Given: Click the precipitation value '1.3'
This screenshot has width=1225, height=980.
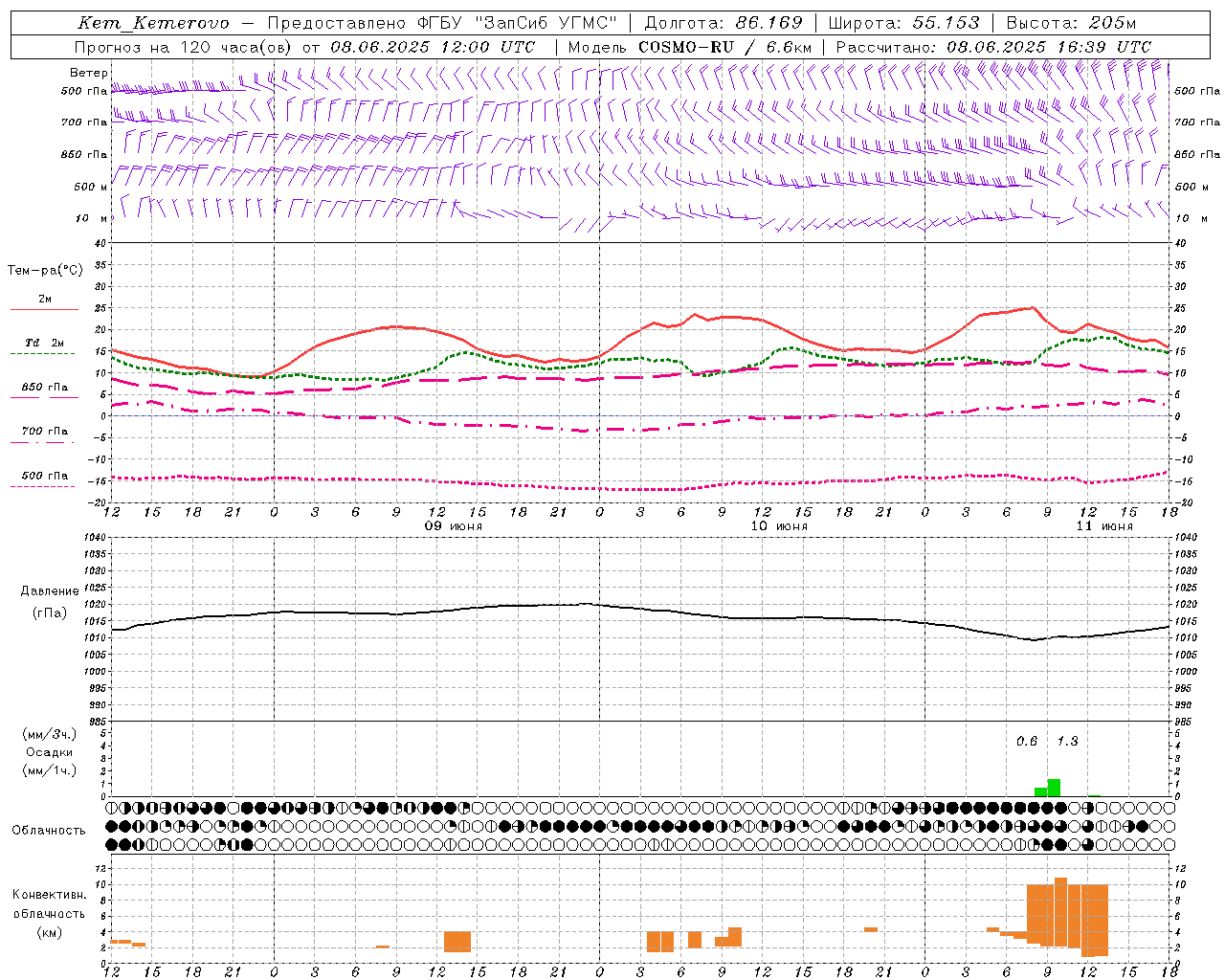Looking at the screenshot, I should [x=1067, y=741].
